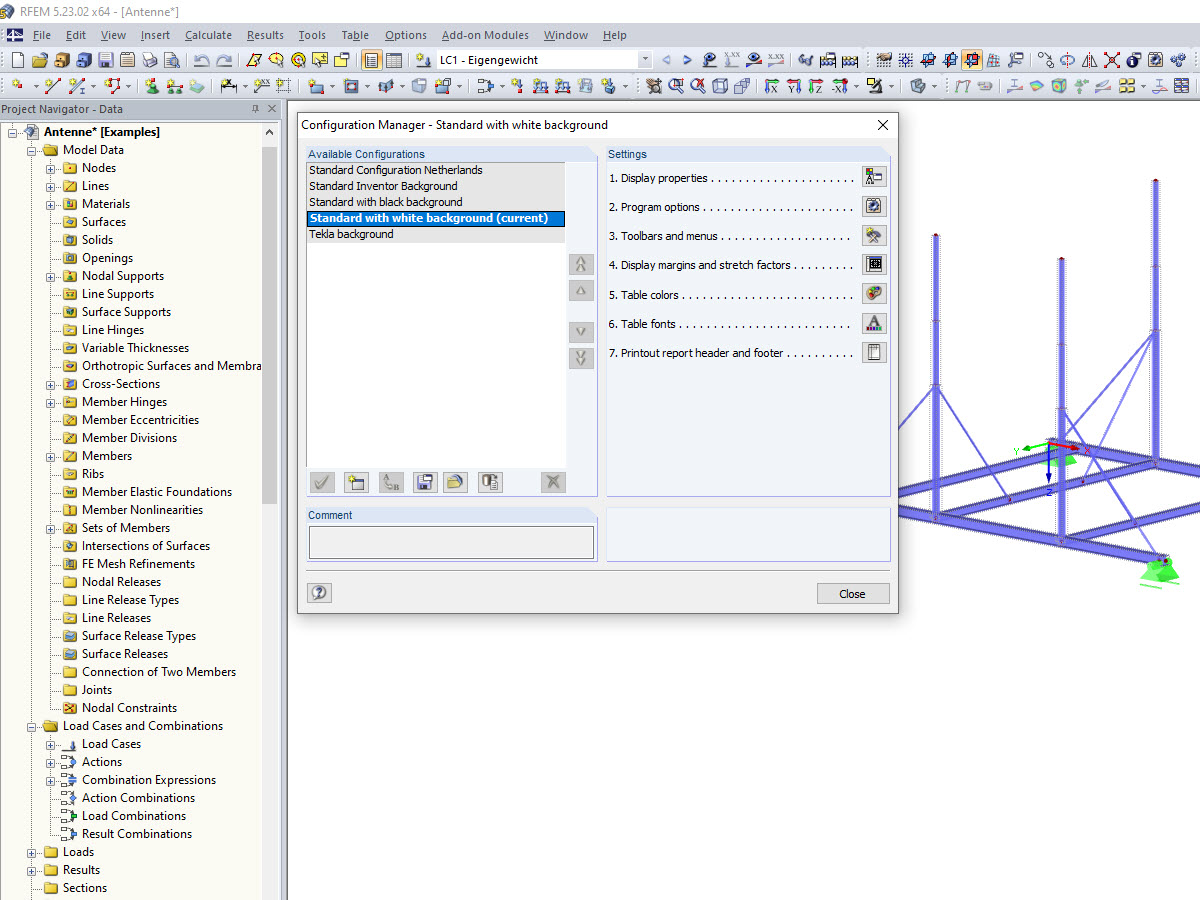Click the new configuration icon below the list
Image resolution: width=1200 pixels, height=900 pixels.
pos(355,482)
